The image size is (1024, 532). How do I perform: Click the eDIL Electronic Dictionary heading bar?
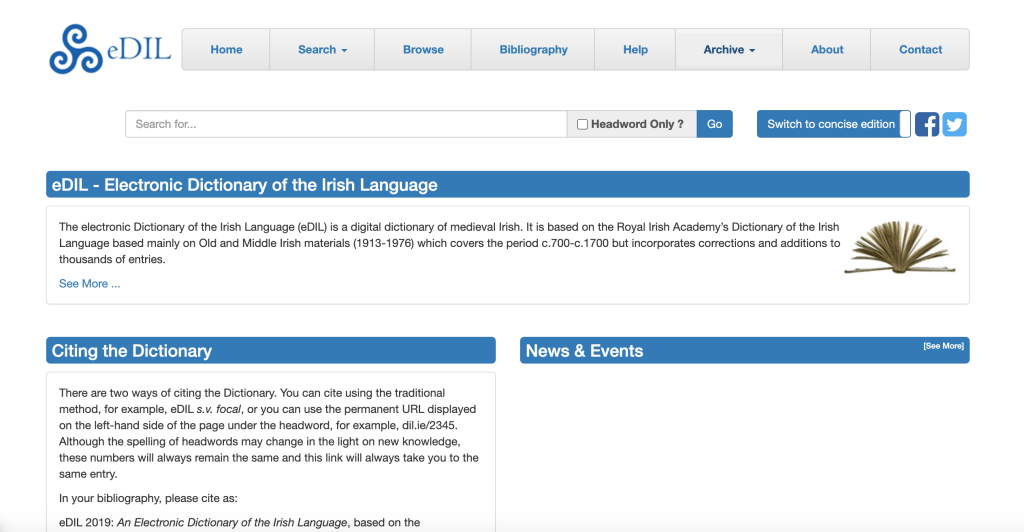507,185
